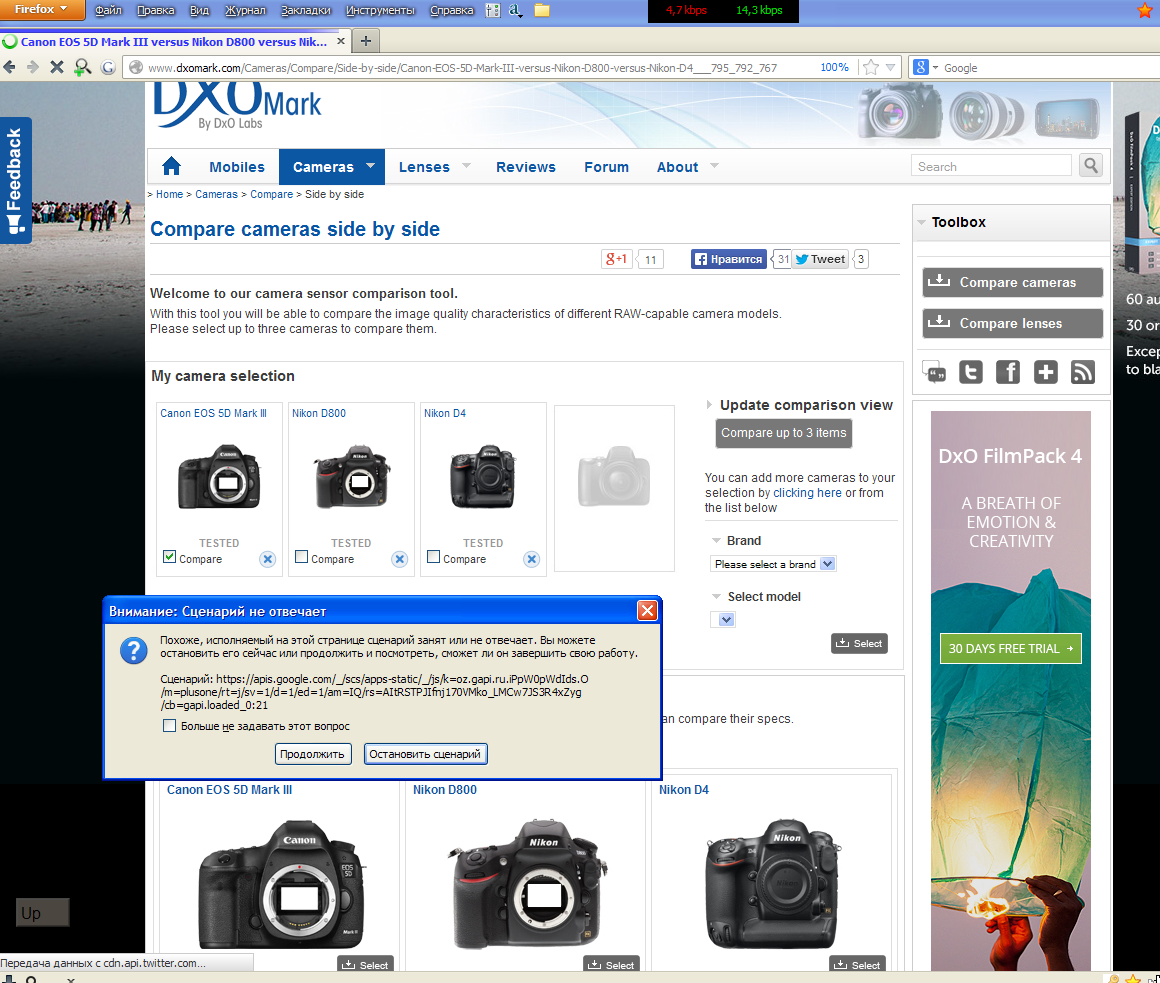The image size is (1160, 983).
Task: Click the Google +1 button
Action: 616,259
